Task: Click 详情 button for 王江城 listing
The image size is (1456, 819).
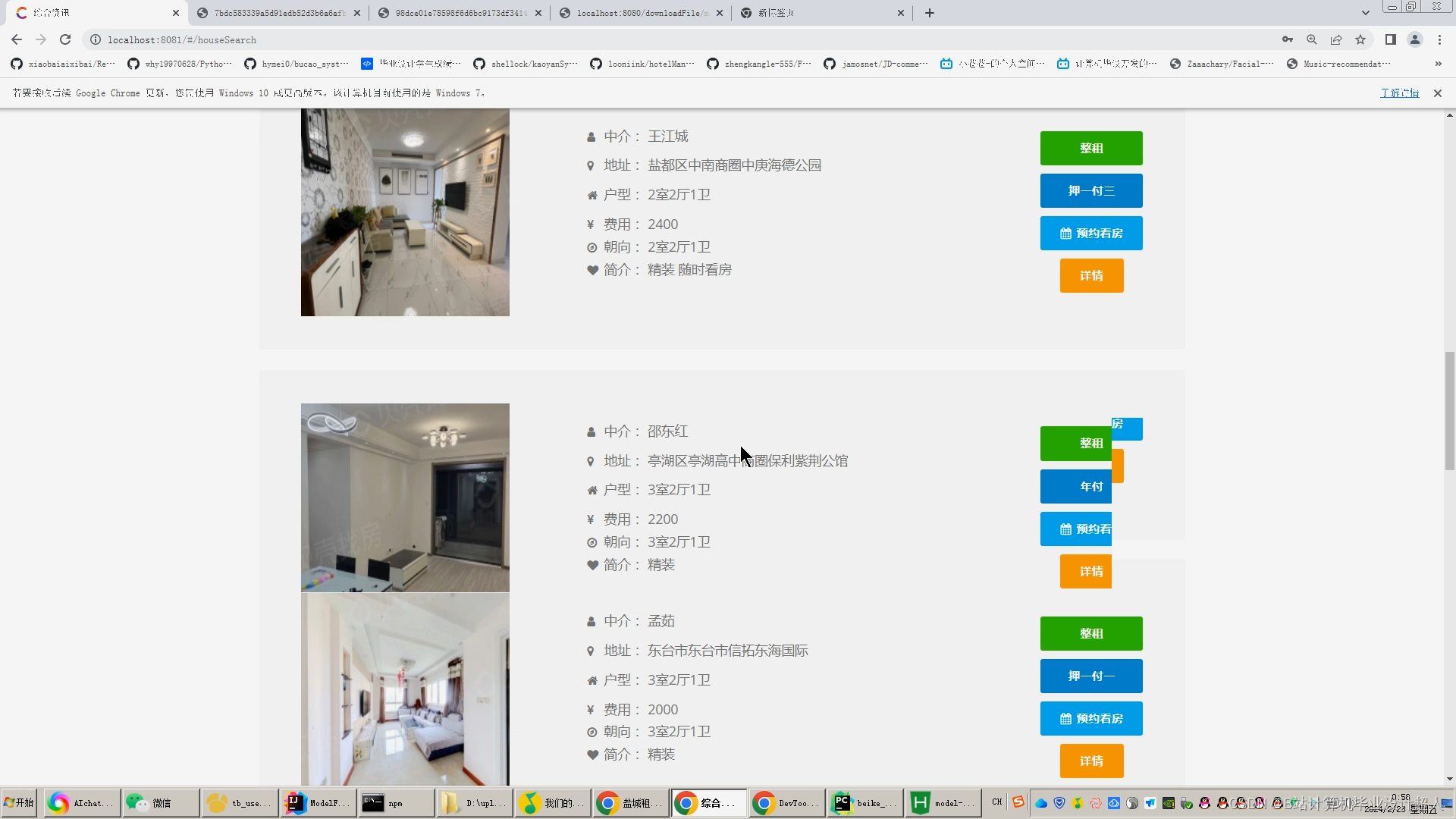Action: point(1091,276)
